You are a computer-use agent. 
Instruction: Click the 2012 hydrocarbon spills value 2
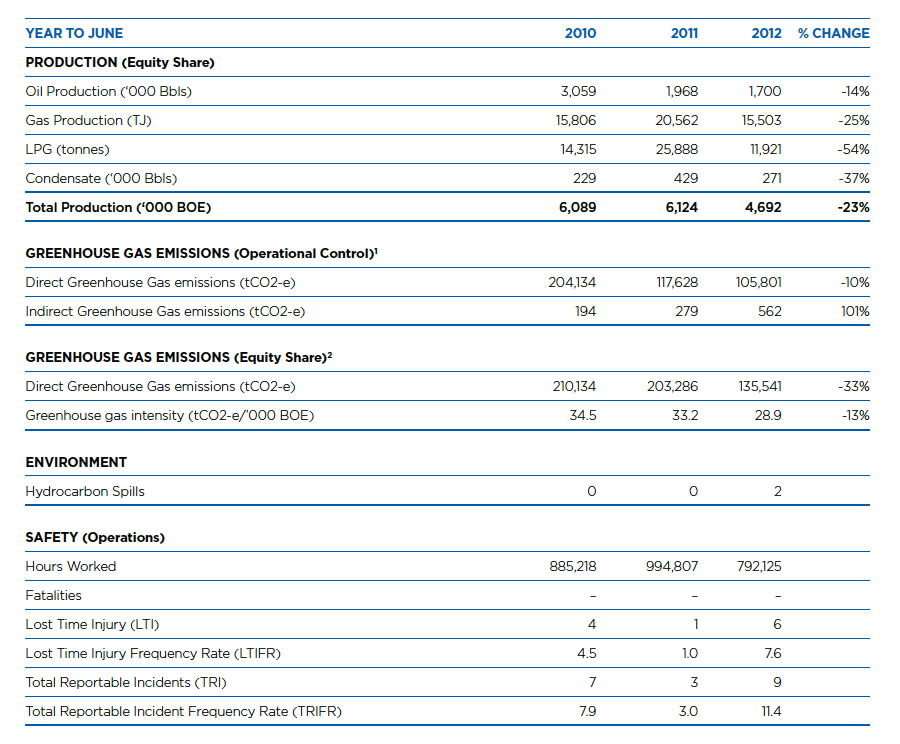click(778, 491)
